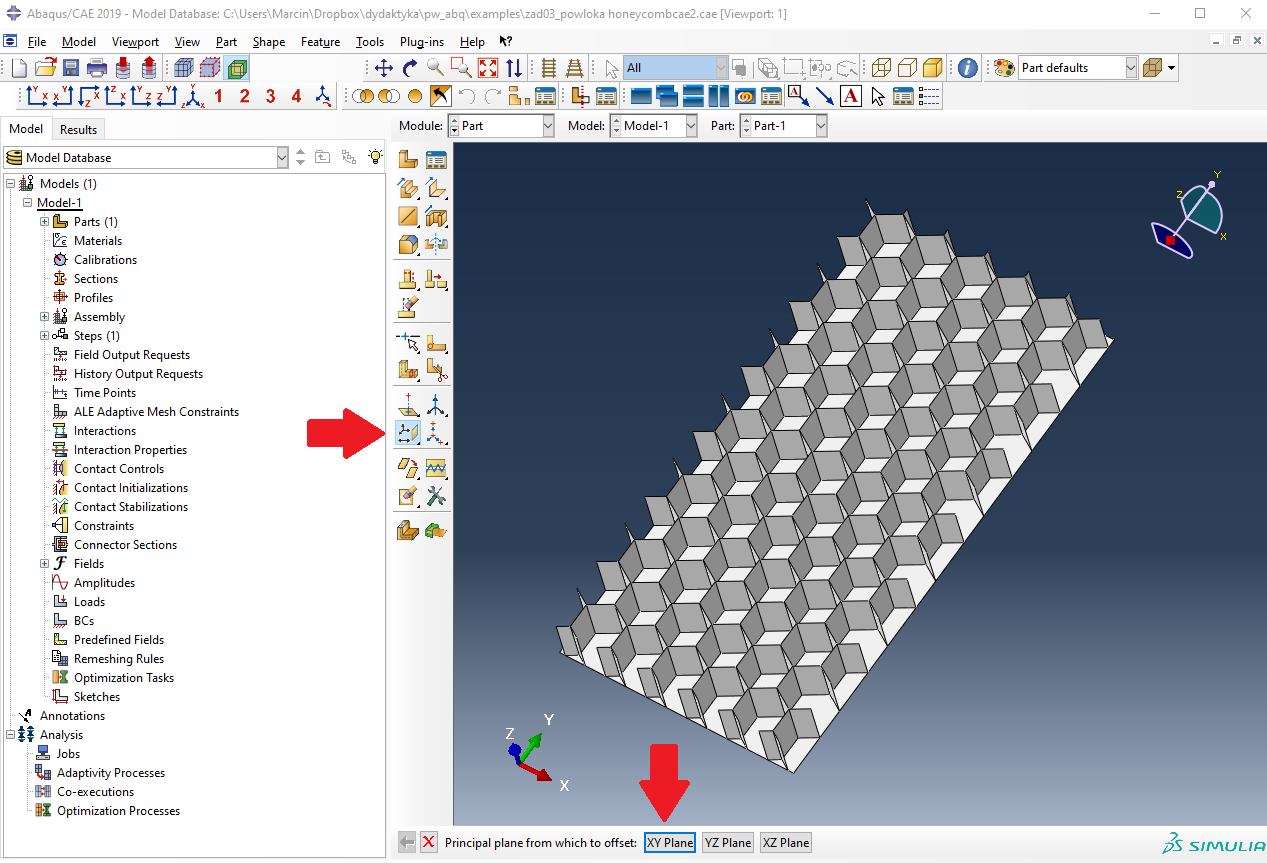
Task: Click the color code palette icon
Action: click(1004, 68)
